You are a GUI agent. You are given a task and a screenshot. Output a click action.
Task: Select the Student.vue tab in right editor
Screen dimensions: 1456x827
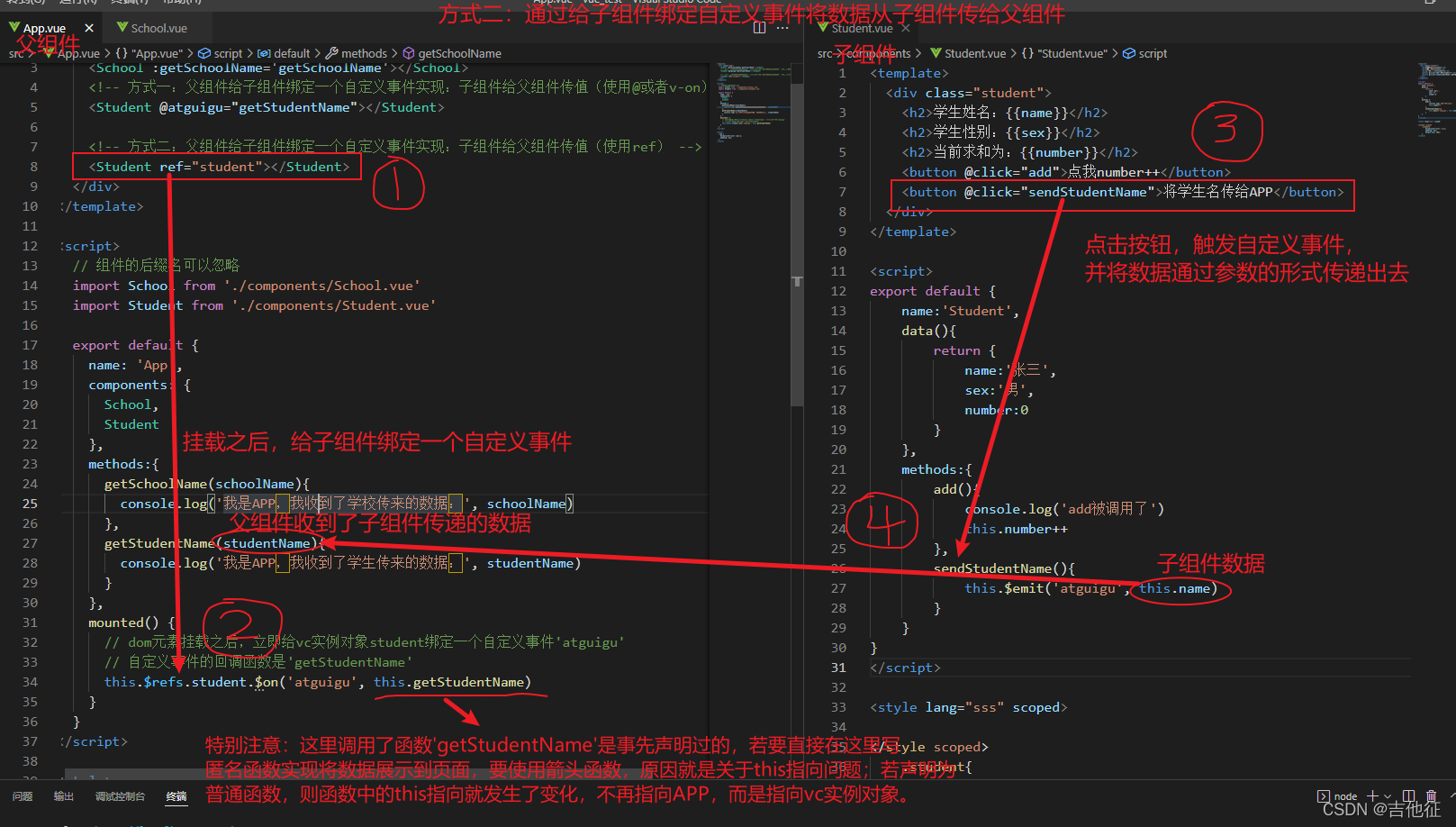(x=862, y=28)
